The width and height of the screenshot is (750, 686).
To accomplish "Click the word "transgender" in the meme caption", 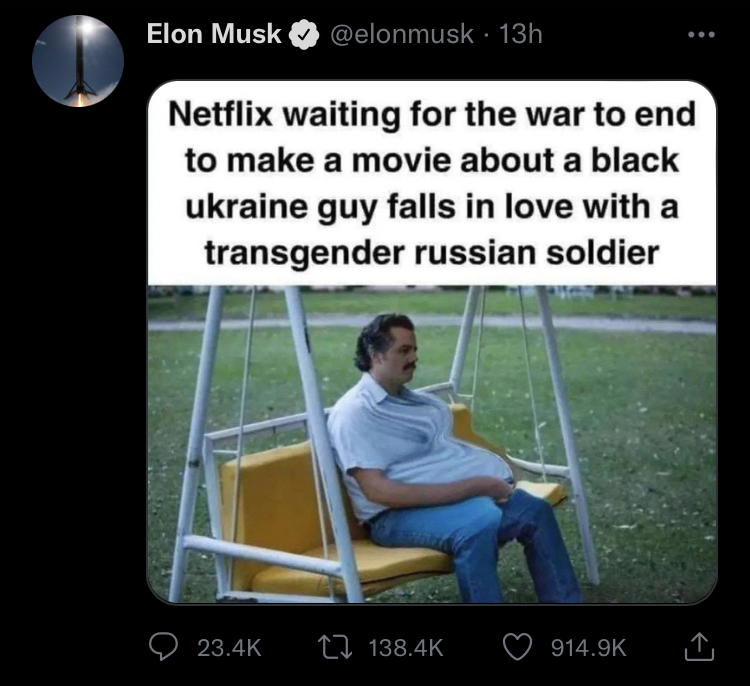I will pyautogui.click(x=305, y=253).
